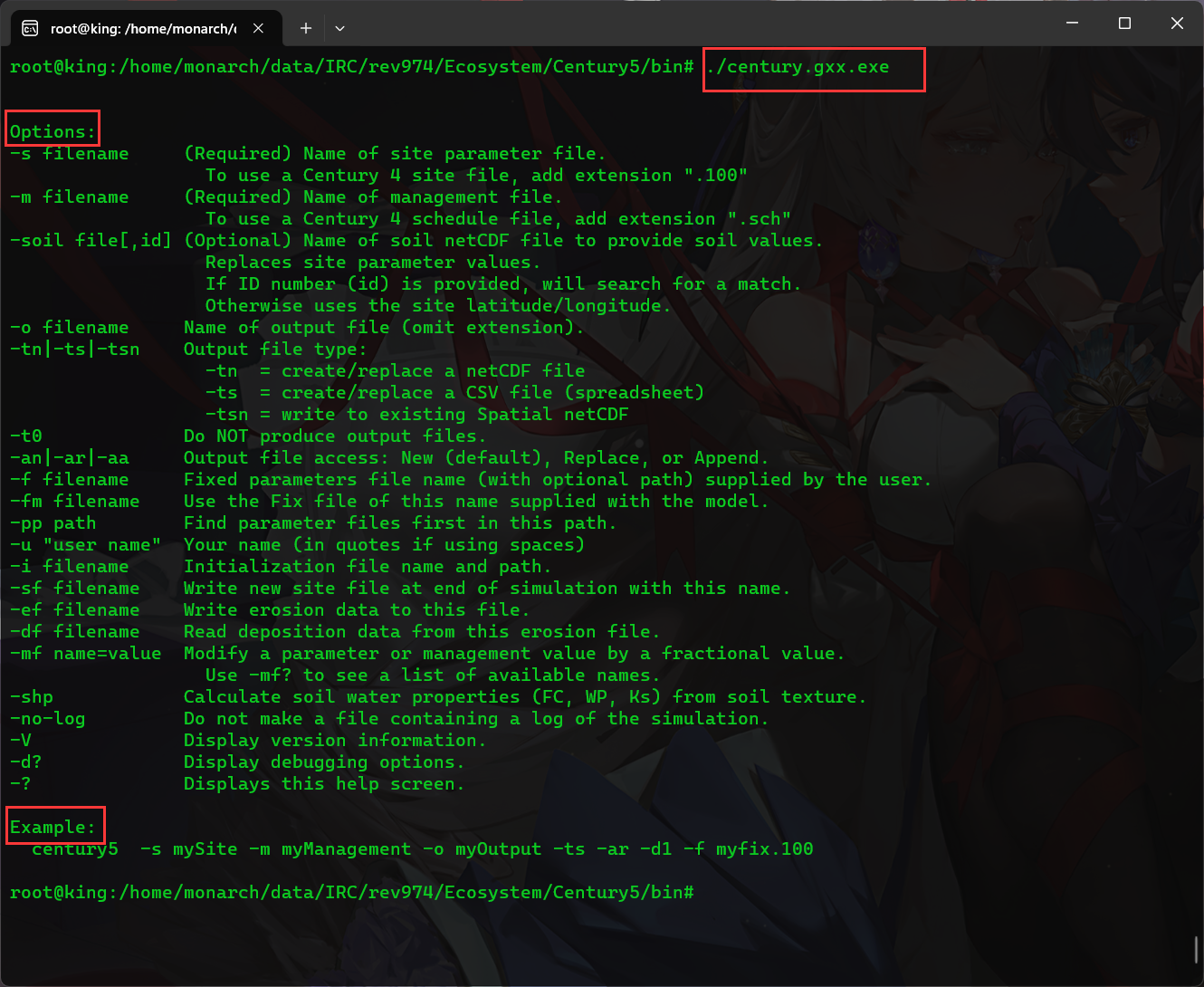Open a new terminal tab with plus

(x=306, y=28)
